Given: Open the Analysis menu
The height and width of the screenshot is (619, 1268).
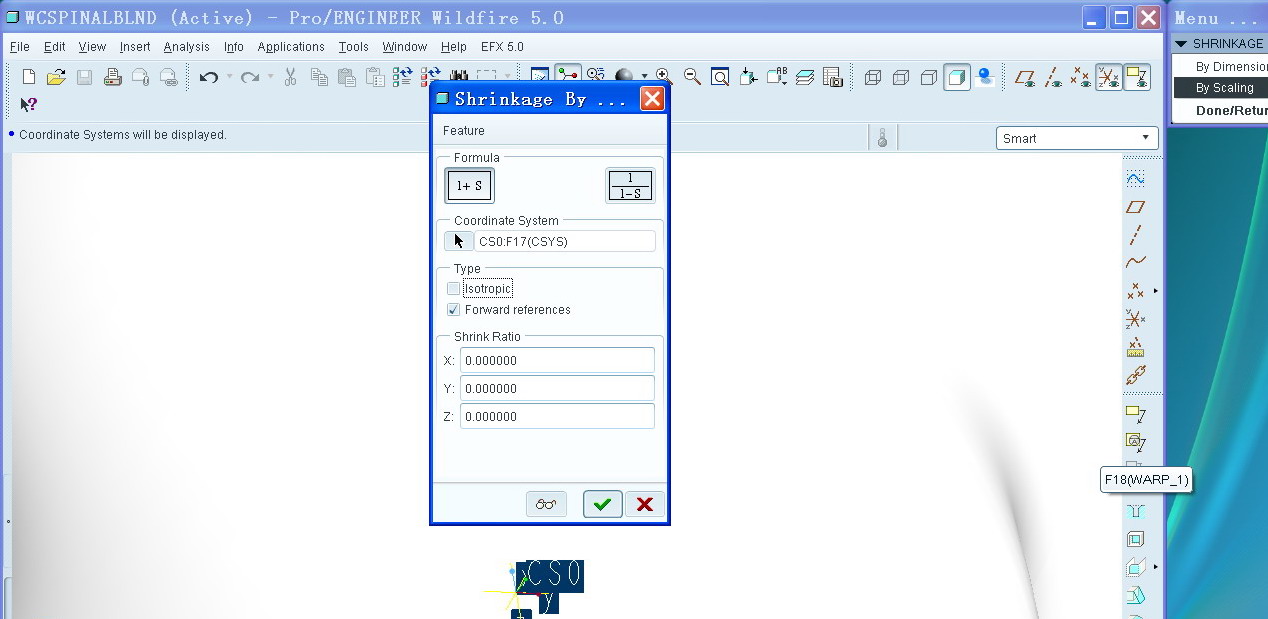Looking at the screenshot, I should [x=187, y=47].
